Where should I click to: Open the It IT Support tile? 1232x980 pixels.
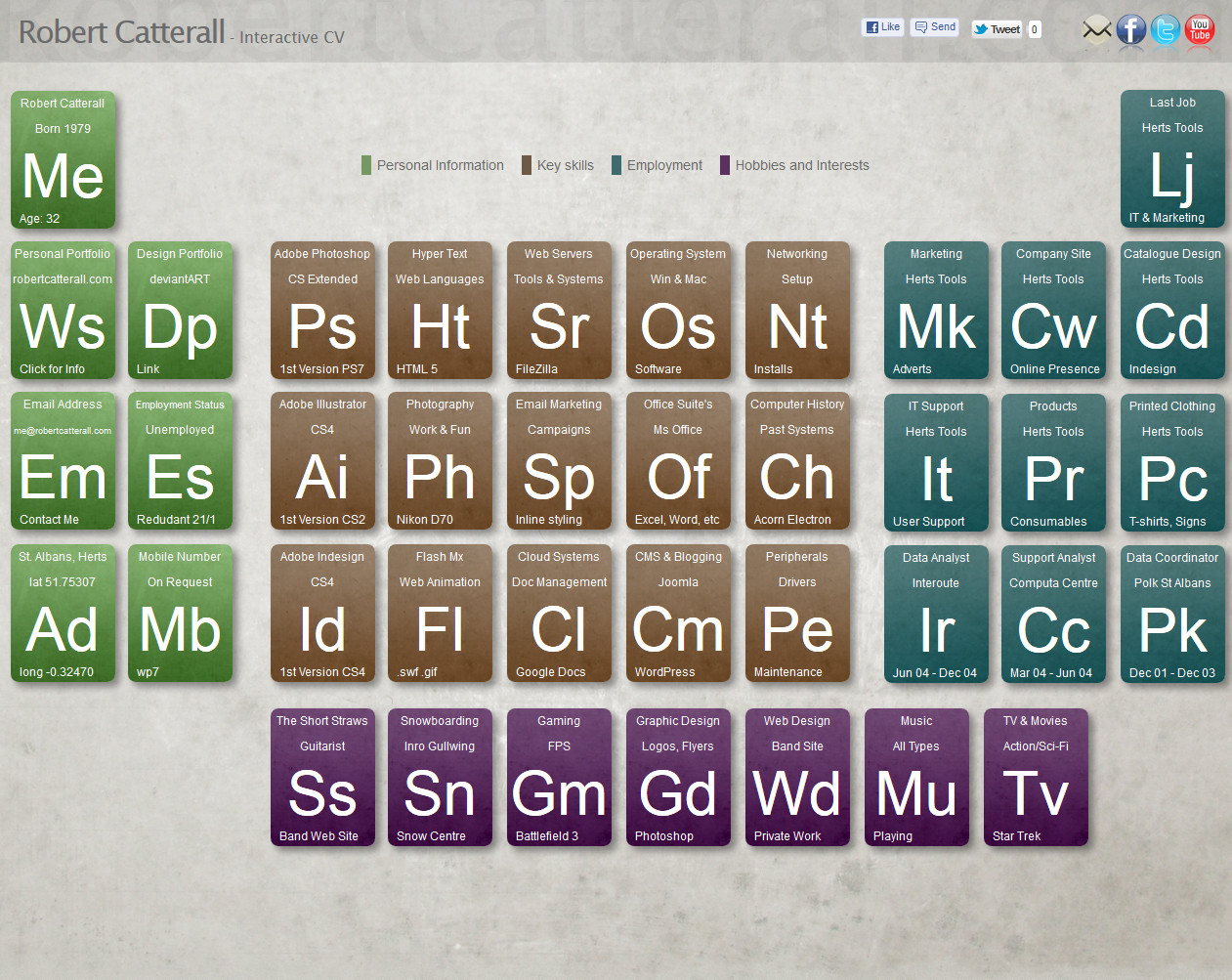point(936,463)
